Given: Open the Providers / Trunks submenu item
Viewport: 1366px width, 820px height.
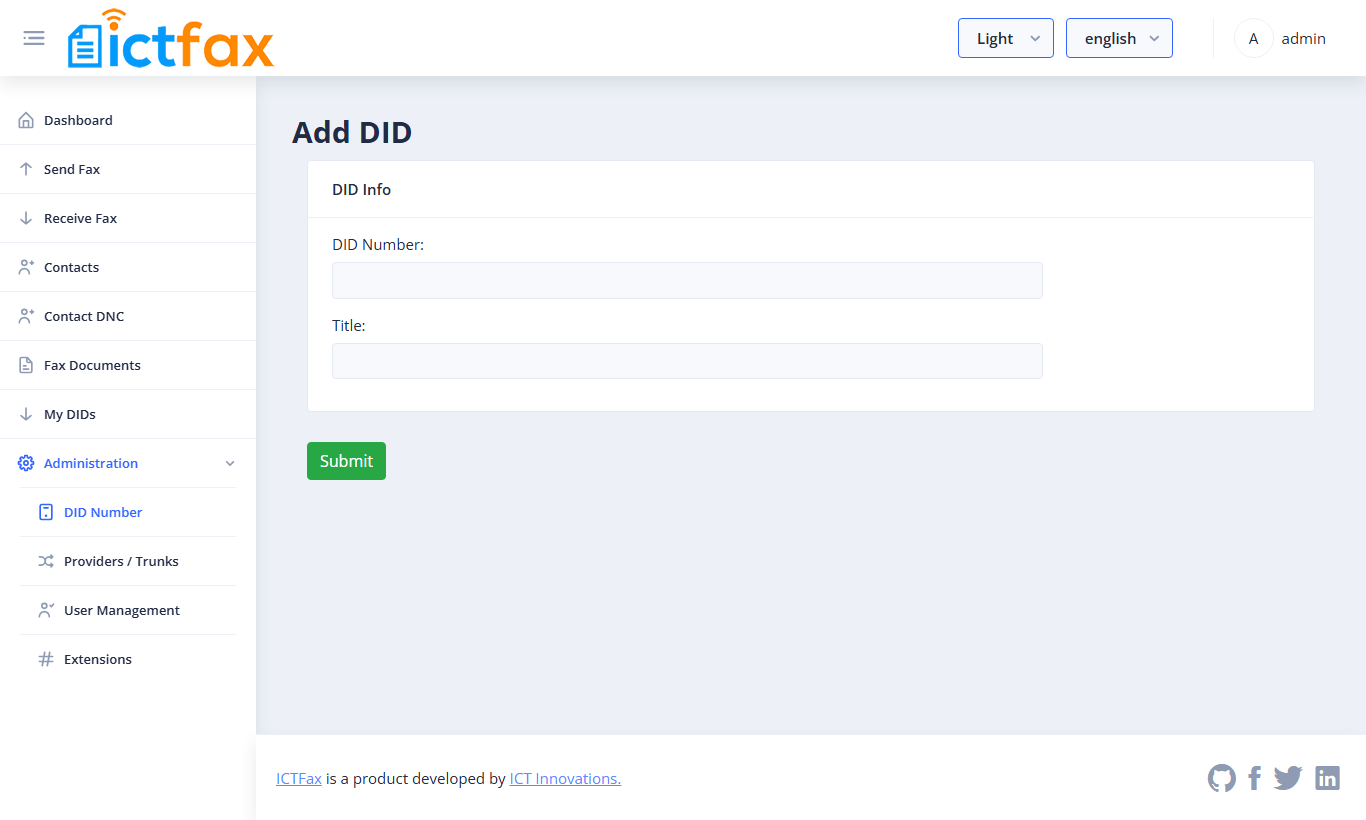Looking at the screenshot, I should (128, 561).
